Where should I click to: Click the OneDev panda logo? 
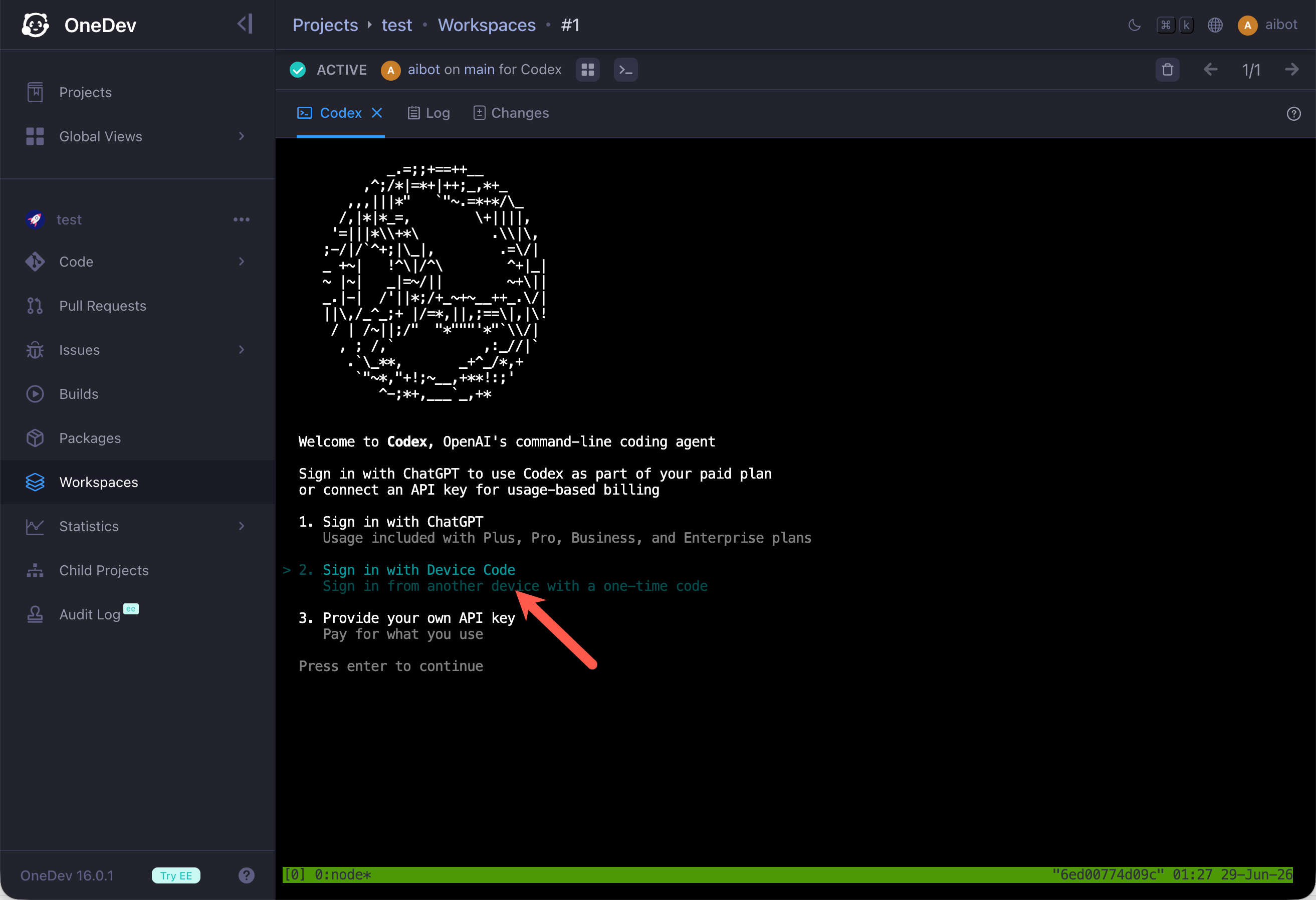tap(35, 25)
